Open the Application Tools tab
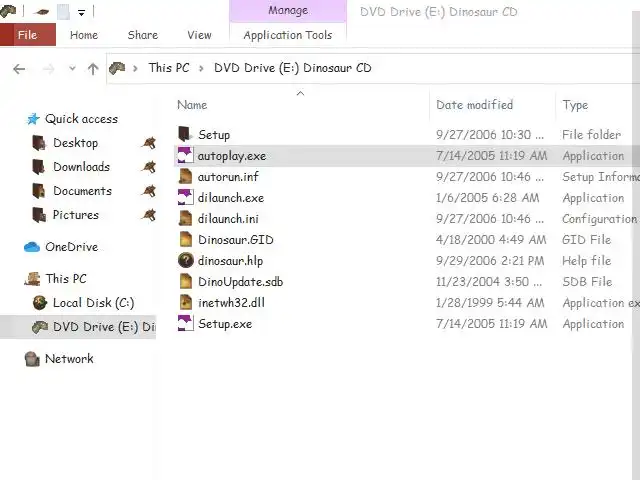 pyautogui.click(x=288, y=35)
